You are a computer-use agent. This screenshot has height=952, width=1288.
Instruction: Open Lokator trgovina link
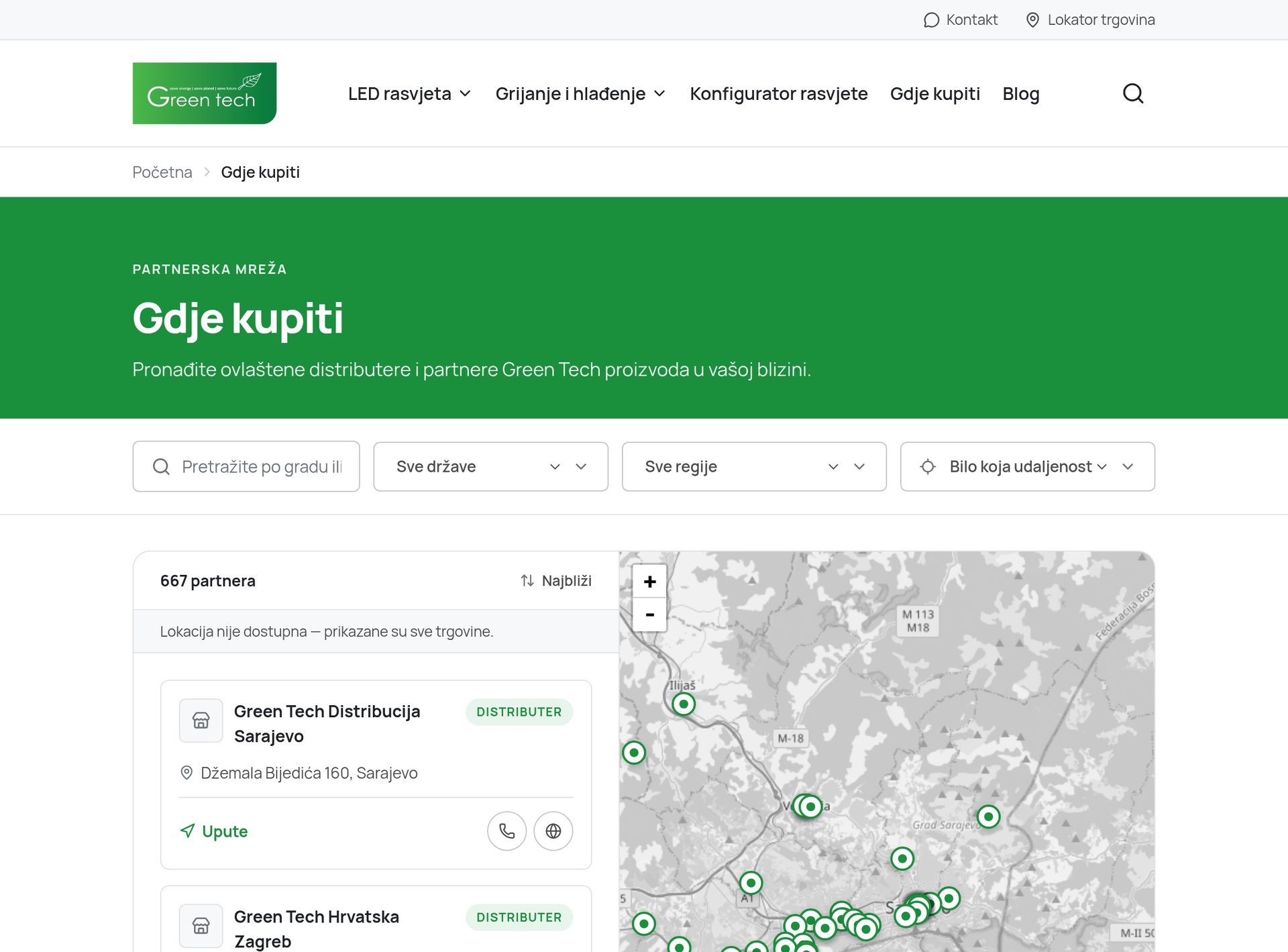1090,19
